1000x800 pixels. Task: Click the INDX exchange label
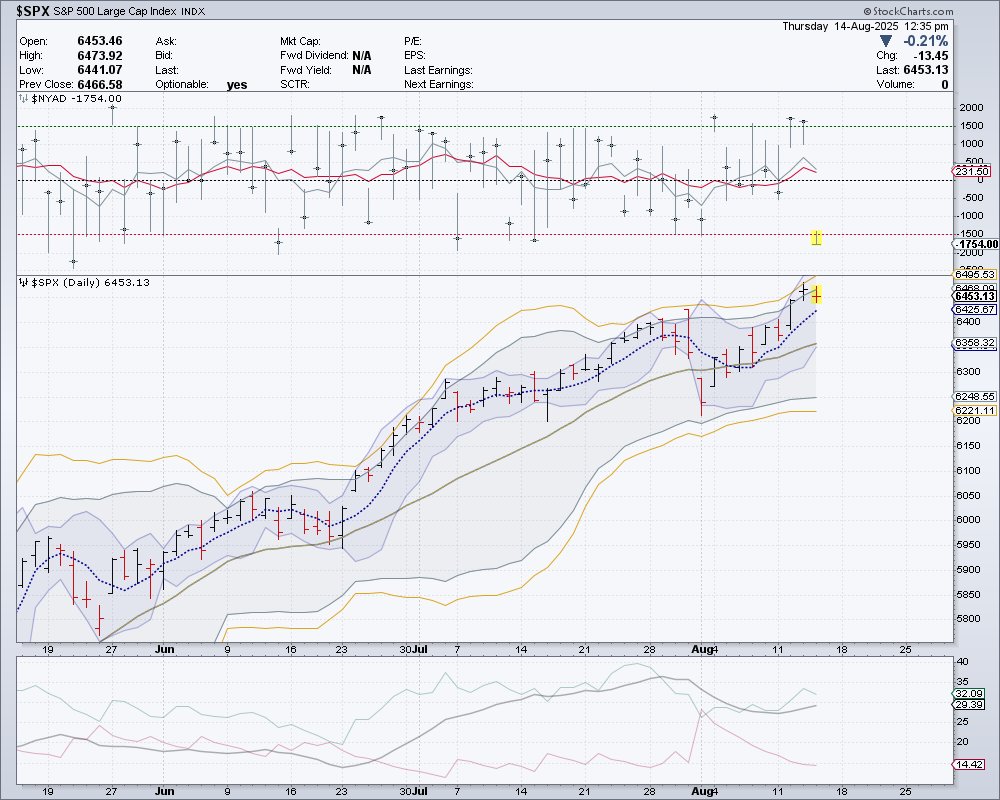193,11
